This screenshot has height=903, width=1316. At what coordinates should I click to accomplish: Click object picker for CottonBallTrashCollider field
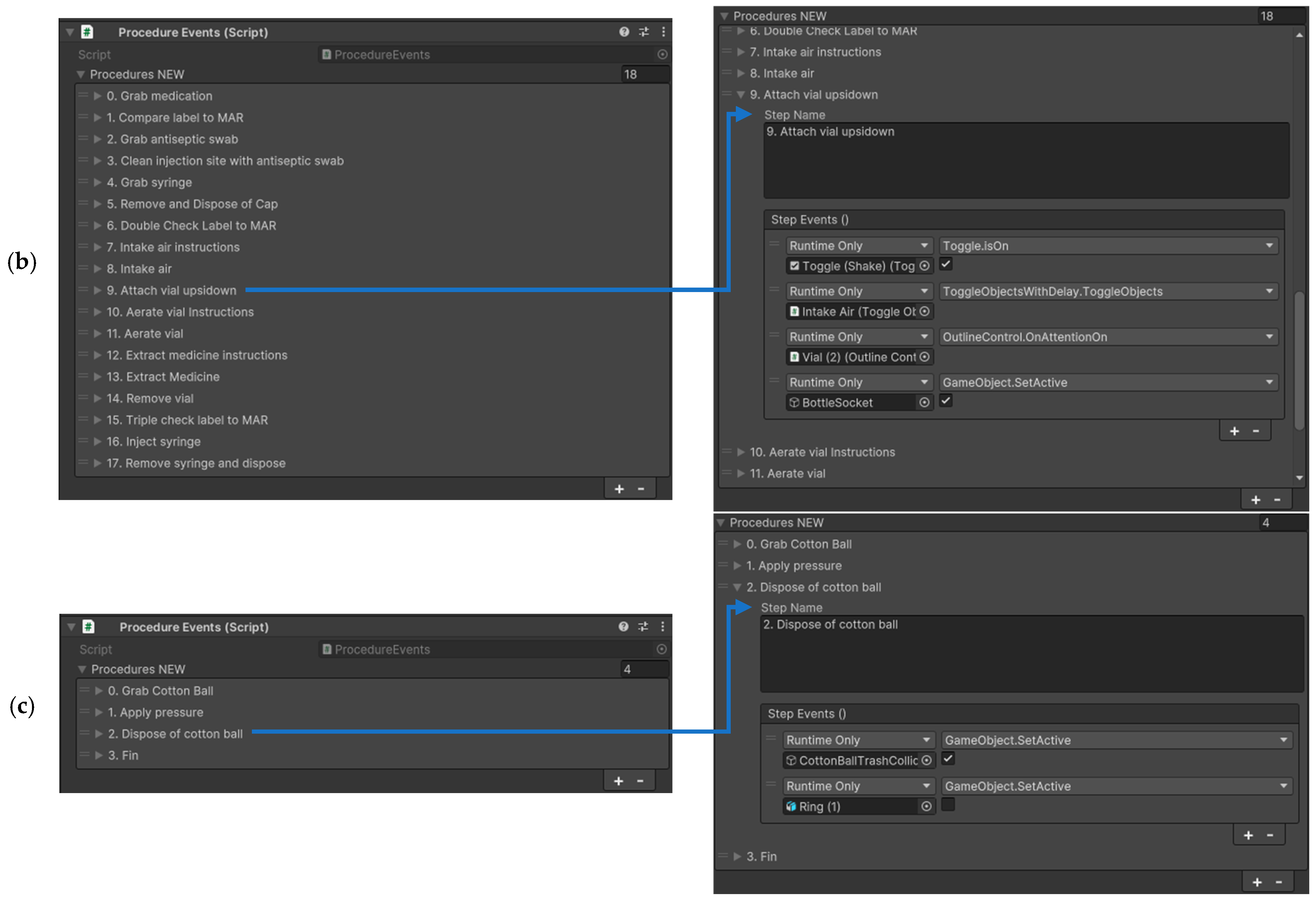[x=926, y=760]
